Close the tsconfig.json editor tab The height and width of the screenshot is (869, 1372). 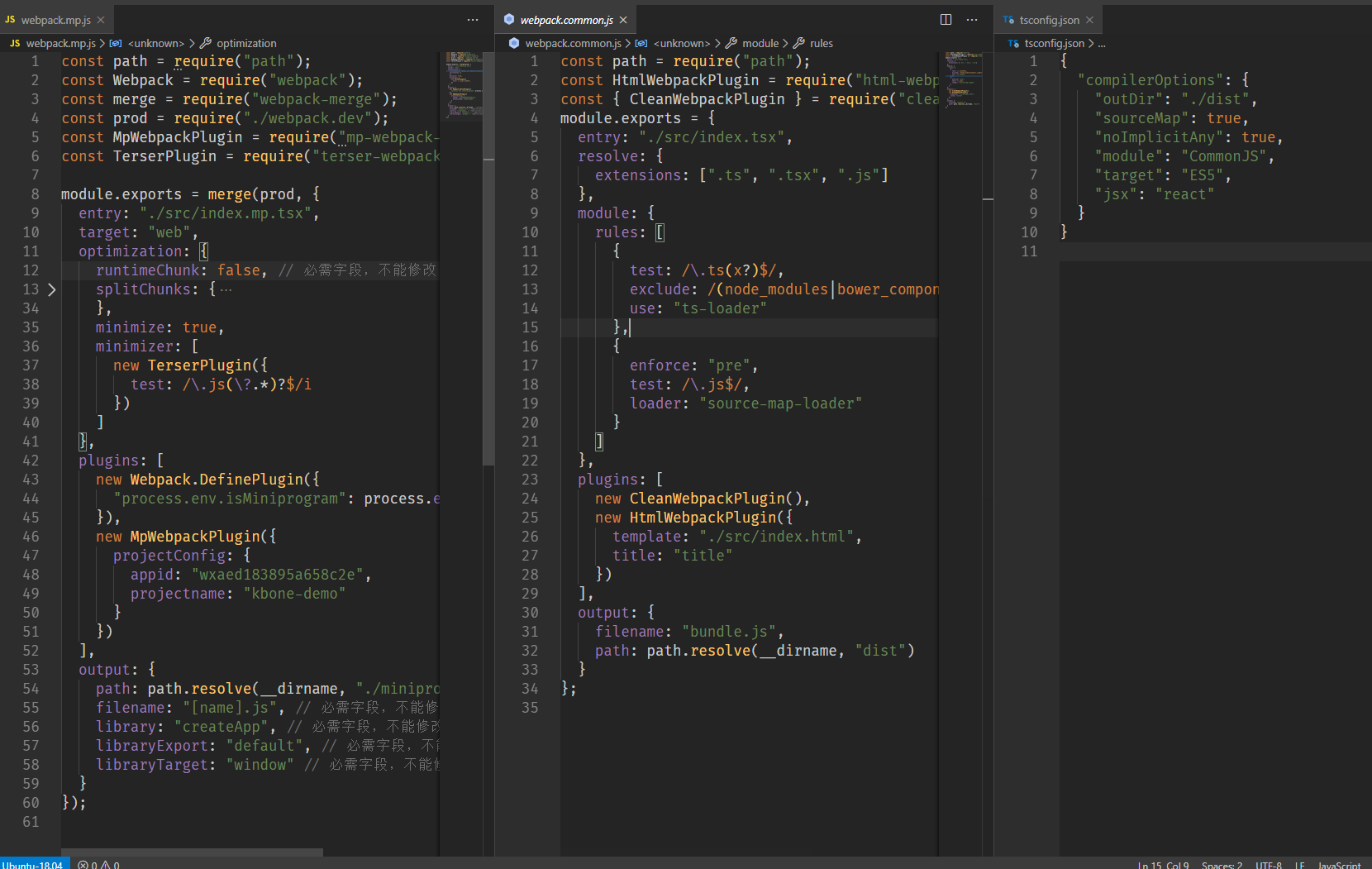(x=1089, y=20)
